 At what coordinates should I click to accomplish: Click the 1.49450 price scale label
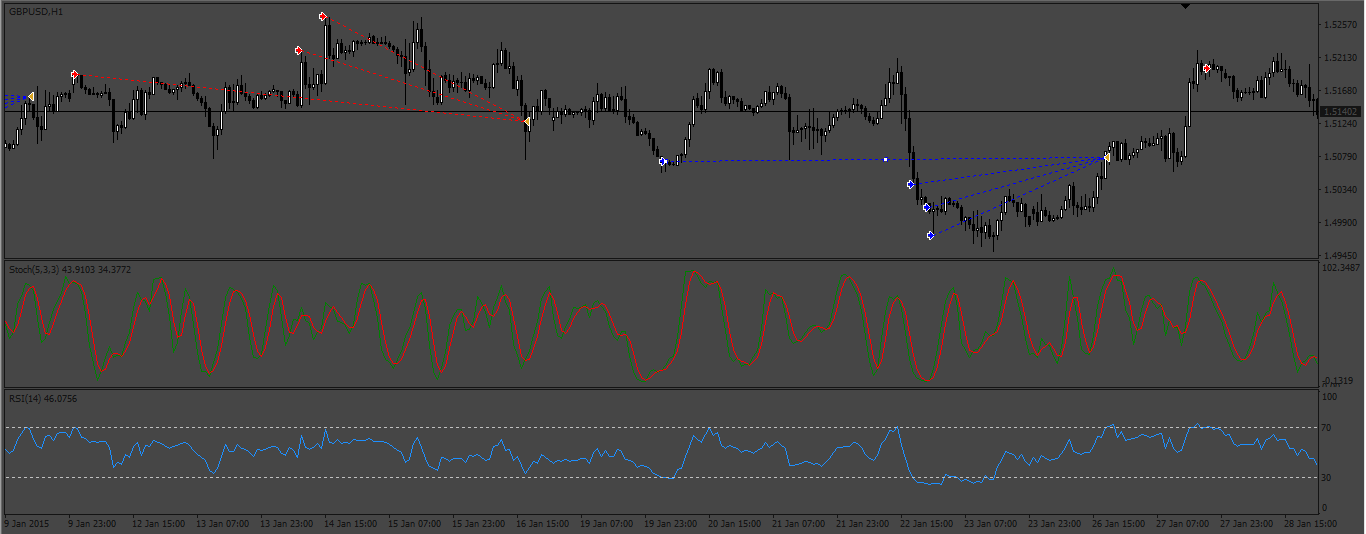click(1339, 255)
